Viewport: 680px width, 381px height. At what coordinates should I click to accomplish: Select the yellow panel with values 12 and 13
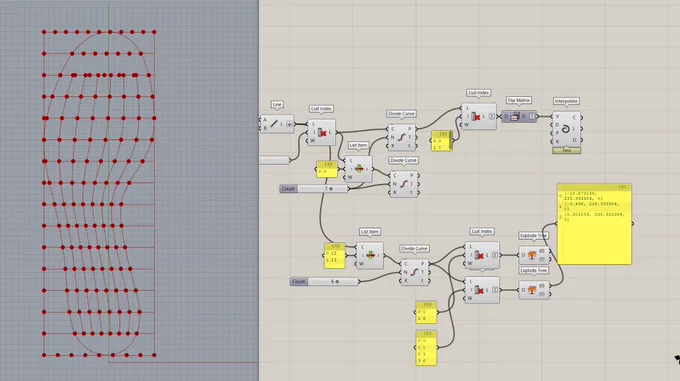[x=335, y=256]
